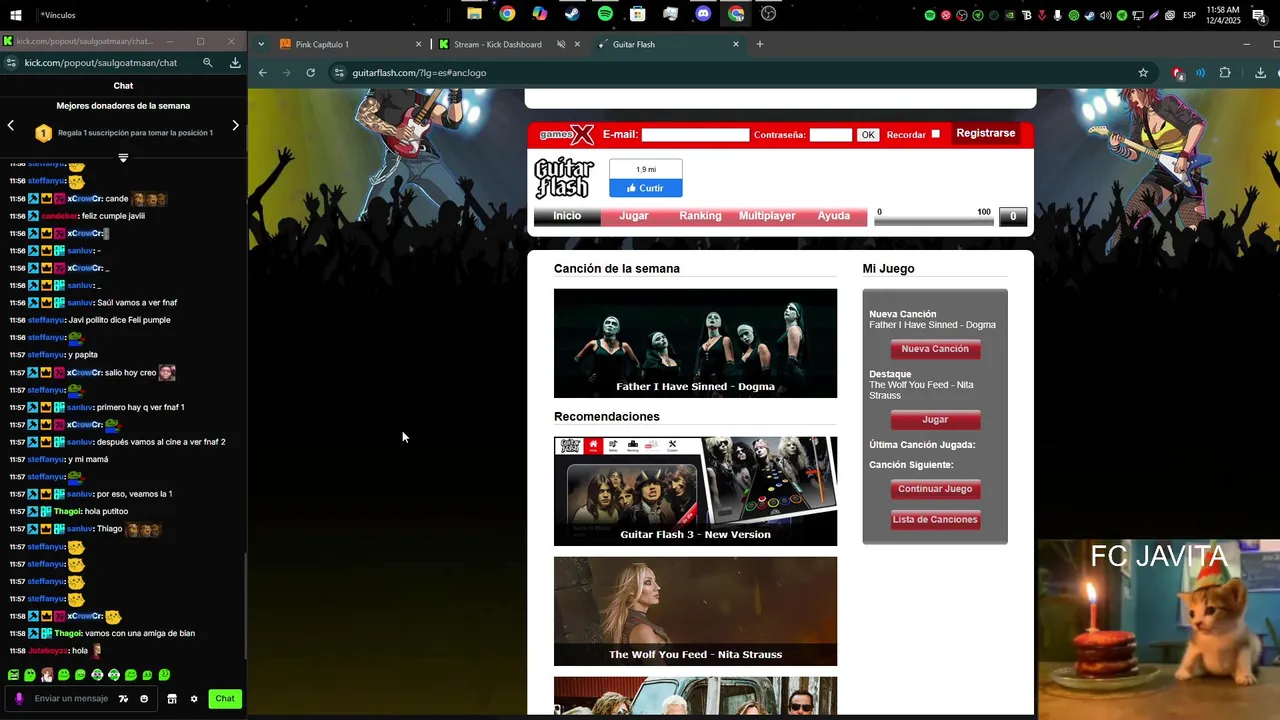The width and height of the screenshot is (1280, 720).
Task: Switch to the Pink Capitulo 1 tab
Action: tap(350, 44)
